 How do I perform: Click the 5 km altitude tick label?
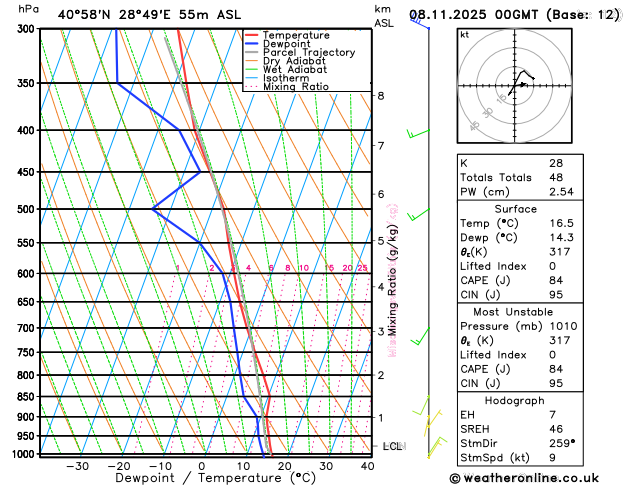381,241
